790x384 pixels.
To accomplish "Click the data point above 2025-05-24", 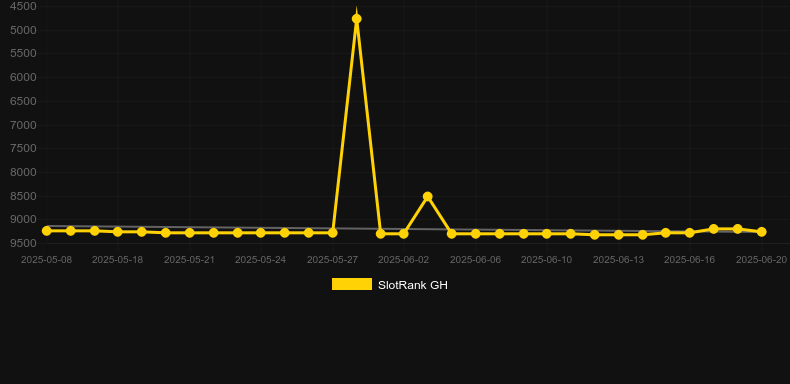I will point(260,233).
